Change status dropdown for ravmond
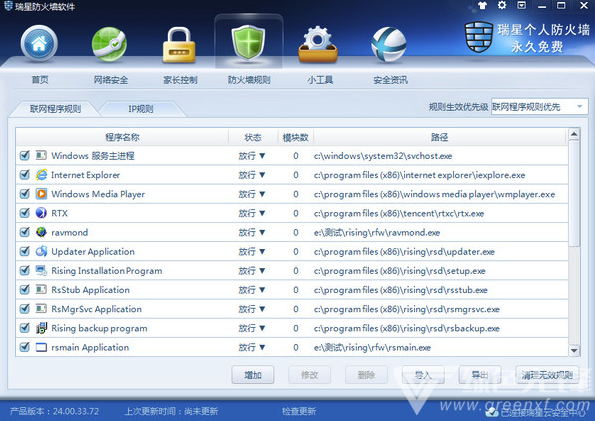This screenshot has height=421, width=595. [x=252, y=232]
